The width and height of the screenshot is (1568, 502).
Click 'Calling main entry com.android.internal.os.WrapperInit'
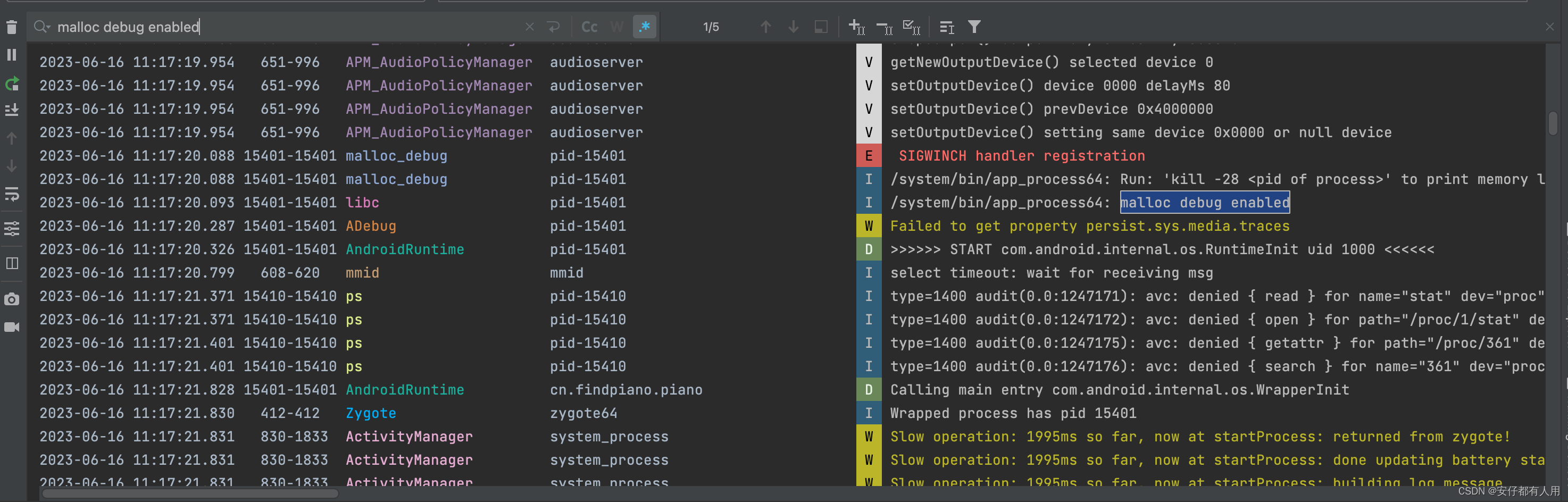(x=1120, y=390)
